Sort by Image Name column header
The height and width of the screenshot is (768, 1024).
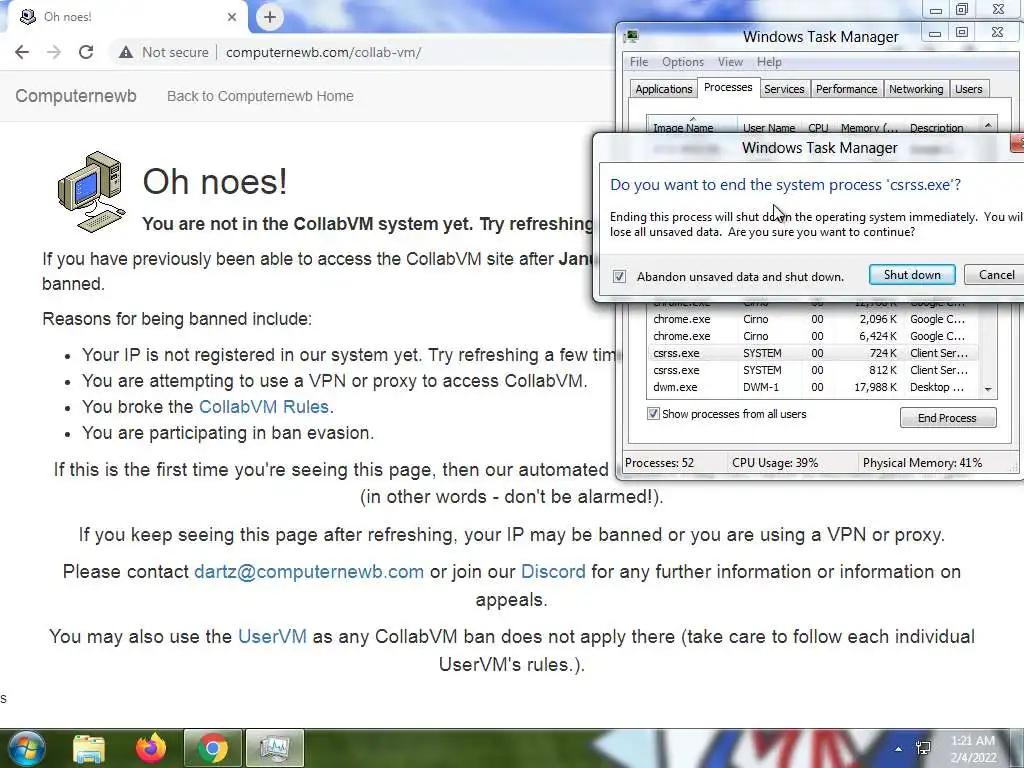coord(692,125)
